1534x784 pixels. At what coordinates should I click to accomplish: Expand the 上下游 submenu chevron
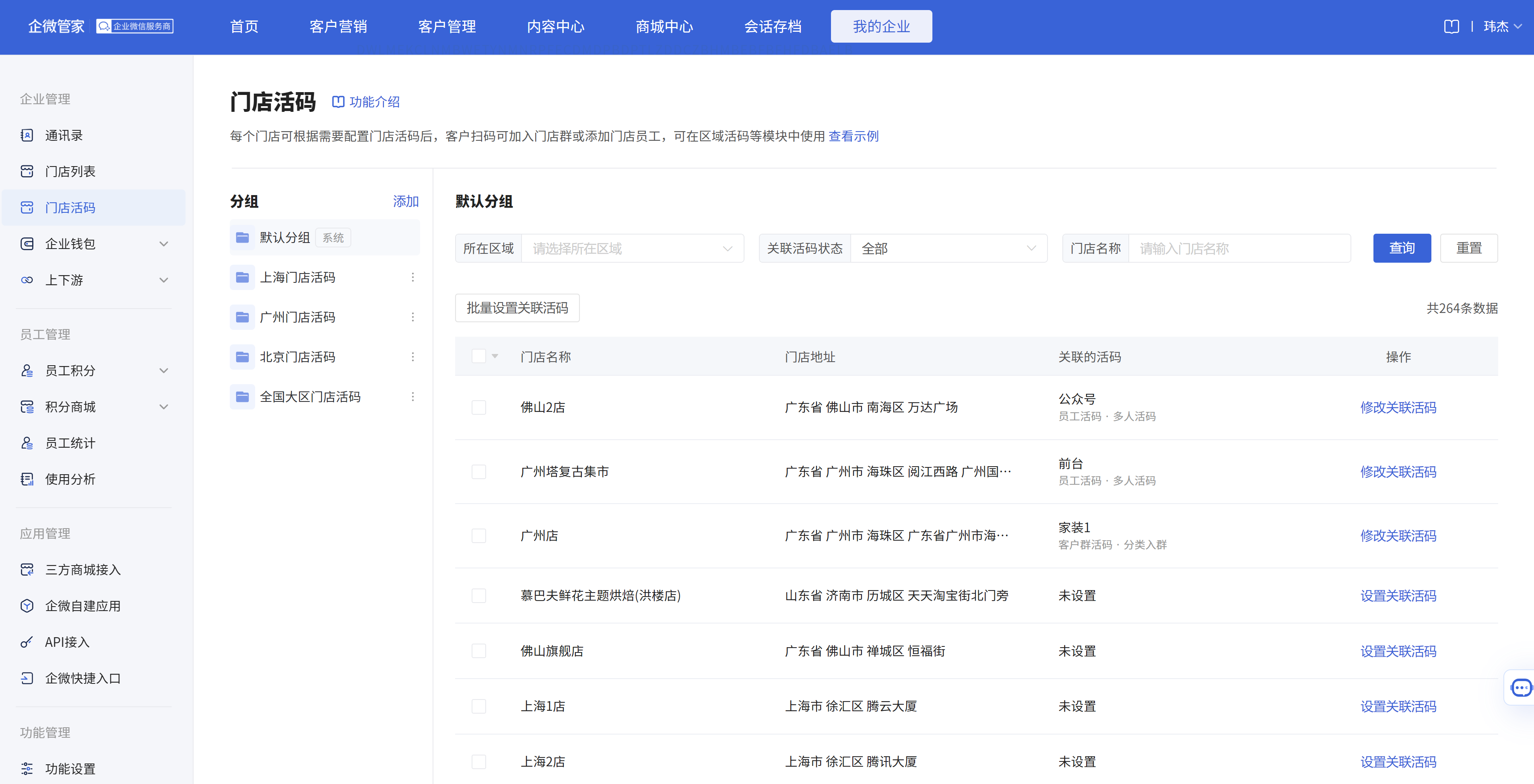click(x=164, y=280)
